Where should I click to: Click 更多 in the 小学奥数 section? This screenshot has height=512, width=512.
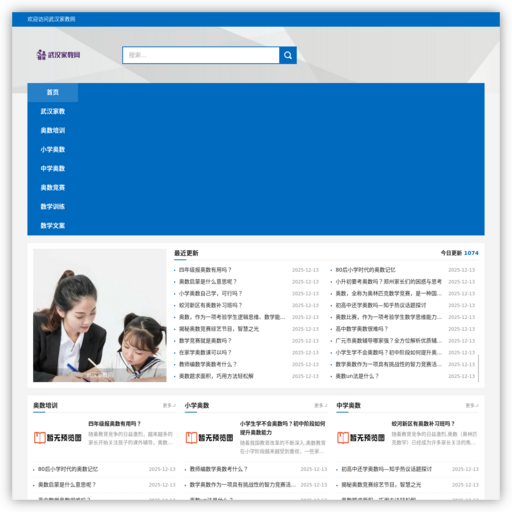(321, 405)
